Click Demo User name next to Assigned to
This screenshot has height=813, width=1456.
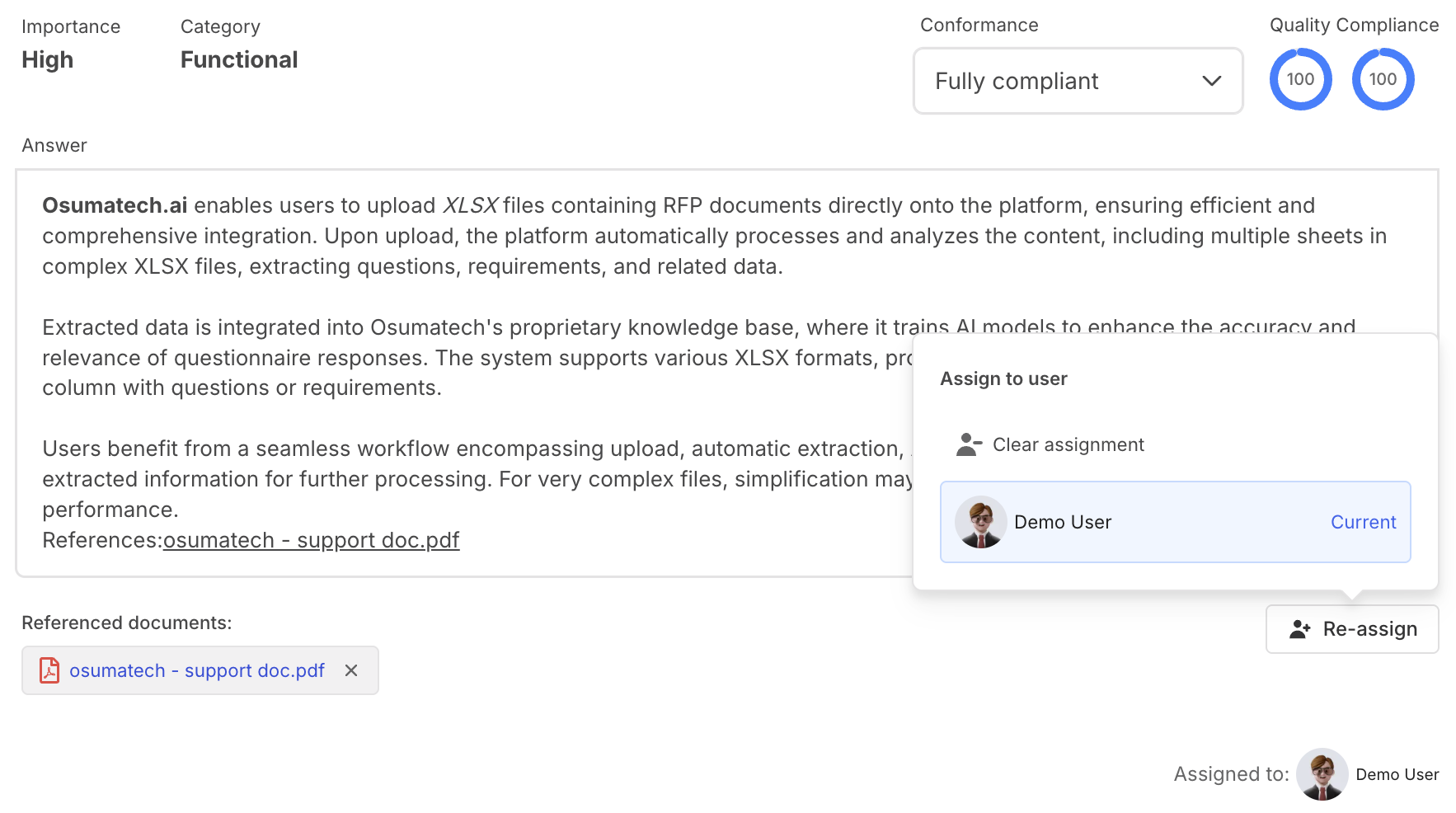coord(1397,774)
